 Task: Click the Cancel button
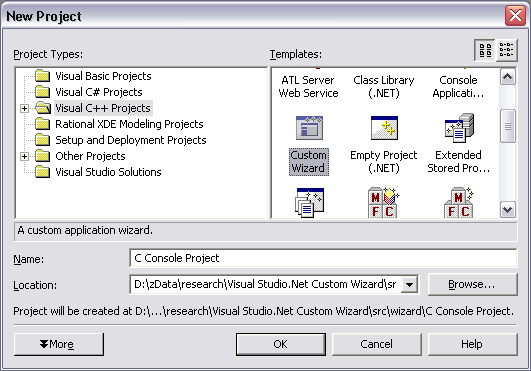(377, 344)
